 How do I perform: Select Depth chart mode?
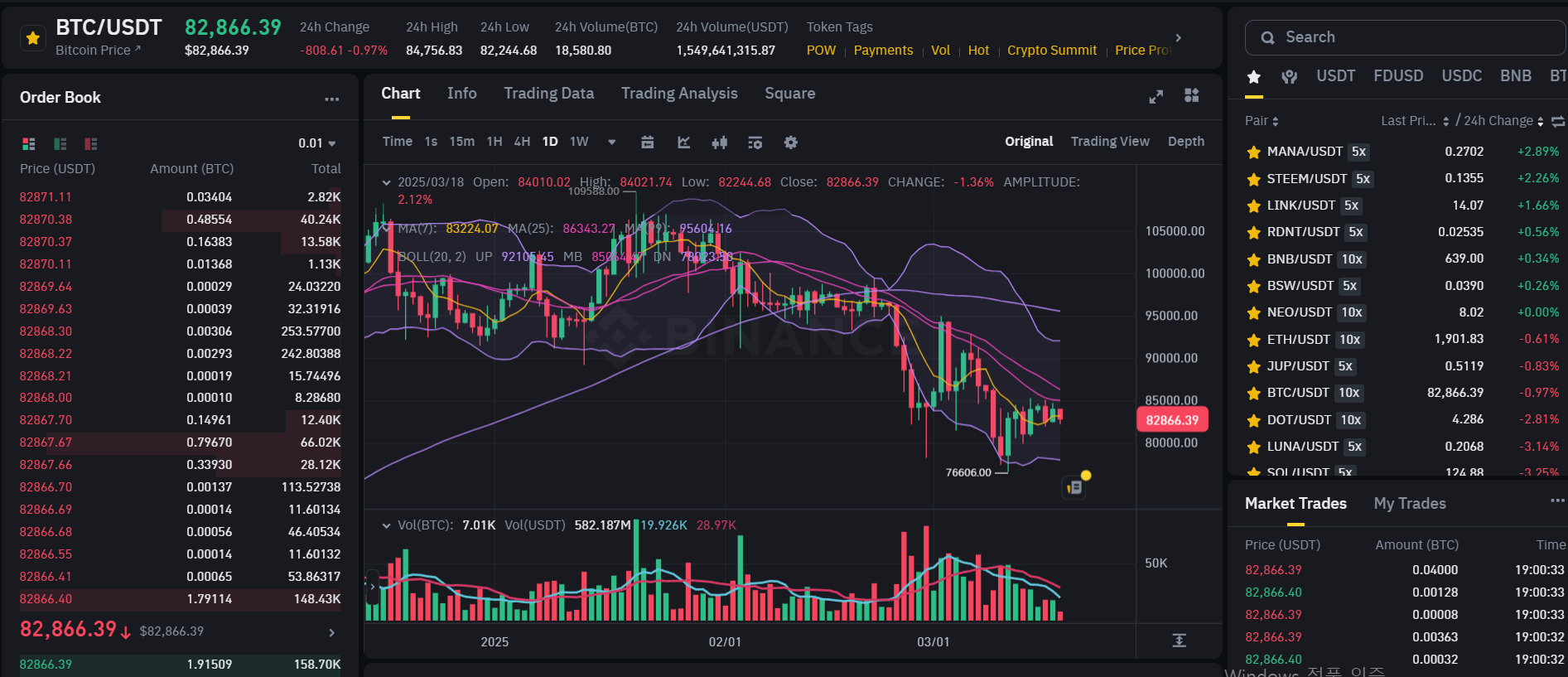coord(1186,142)
